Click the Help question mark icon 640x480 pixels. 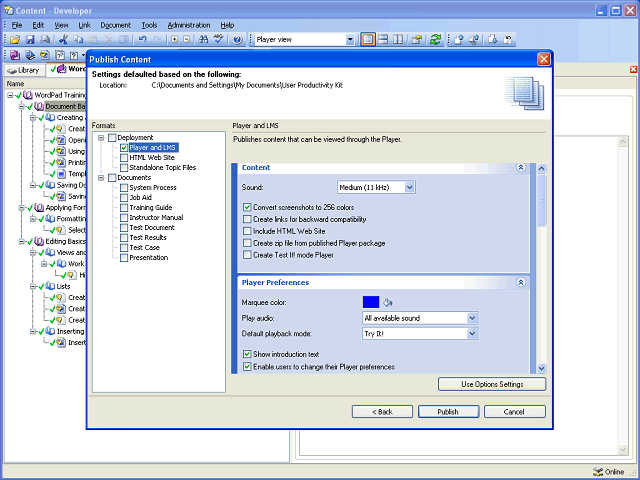[x=237, y=40]
